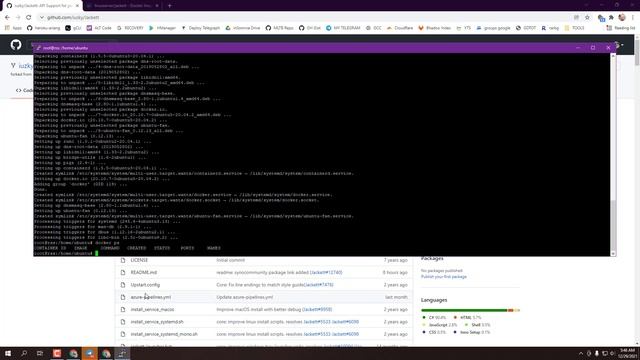Open the Deploy Telegraph bookmark
640x360 pixels.
pyautogui.click(x=200, y=28)
